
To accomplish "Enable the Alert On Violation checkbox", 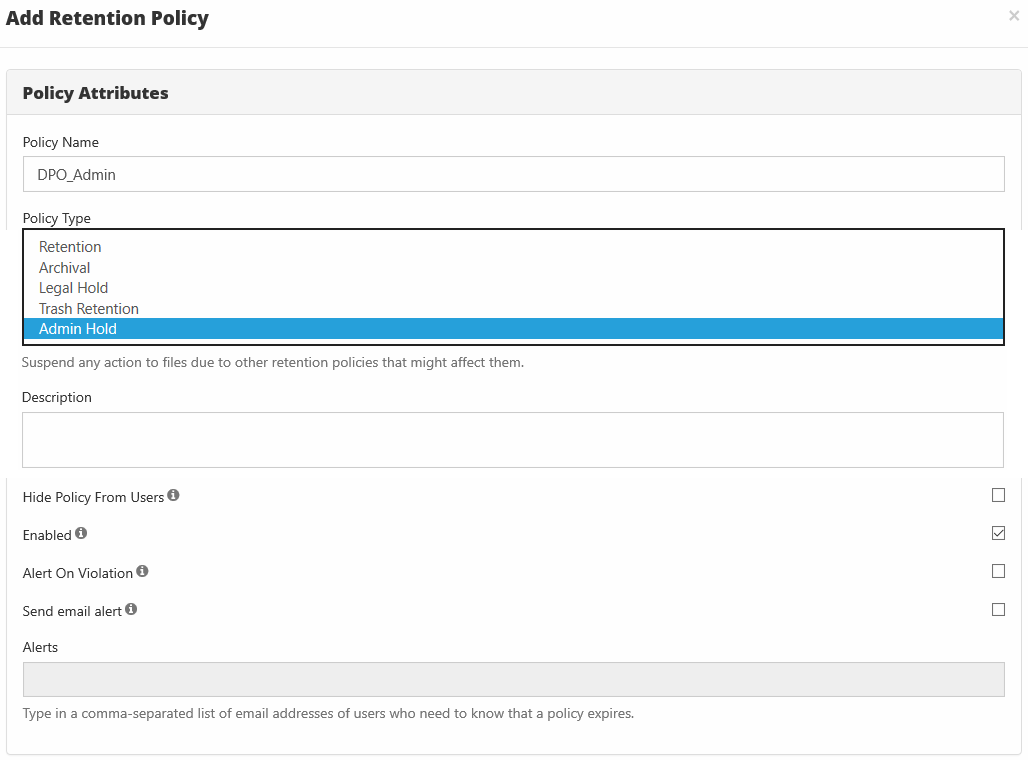I will 998,571.
